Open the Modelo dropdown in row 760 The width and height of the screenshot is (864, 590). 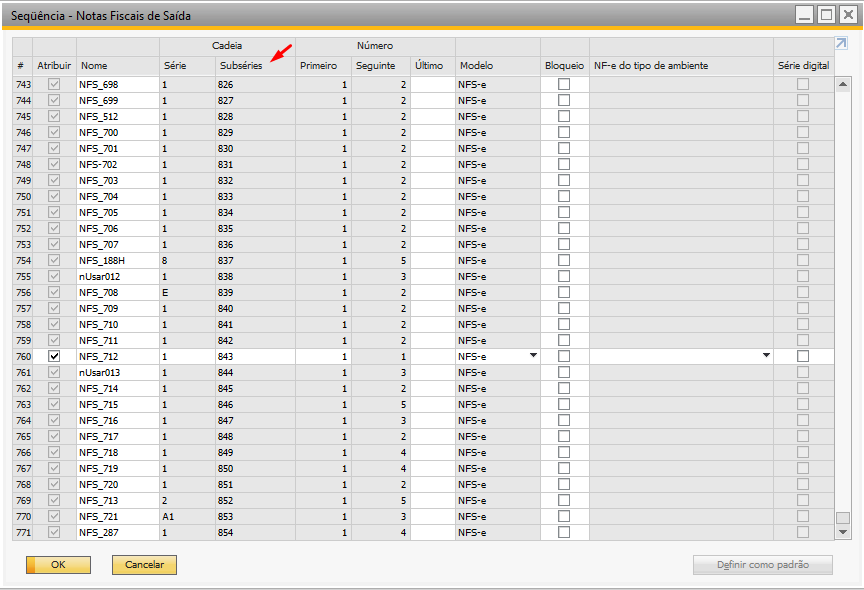click(532, 356)
